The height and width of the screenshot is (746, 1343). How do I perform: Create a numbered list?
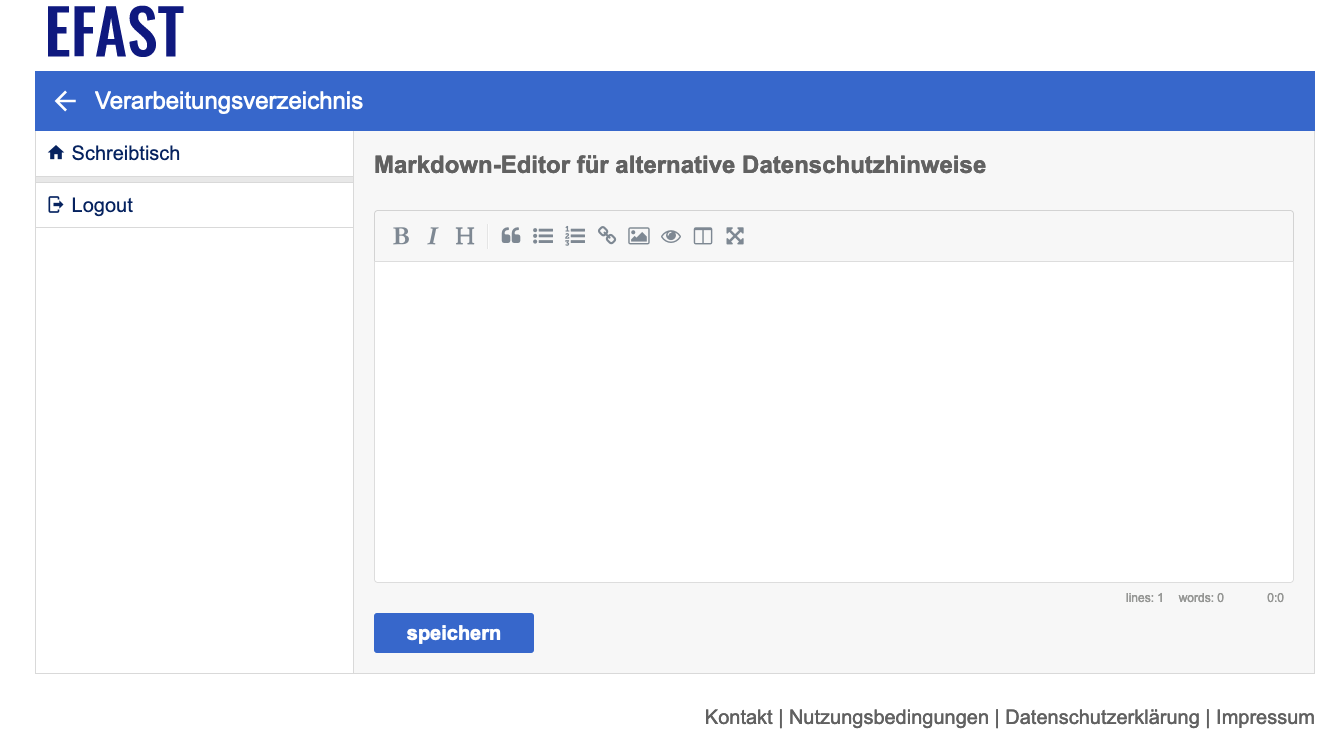(x=575, y=236)
